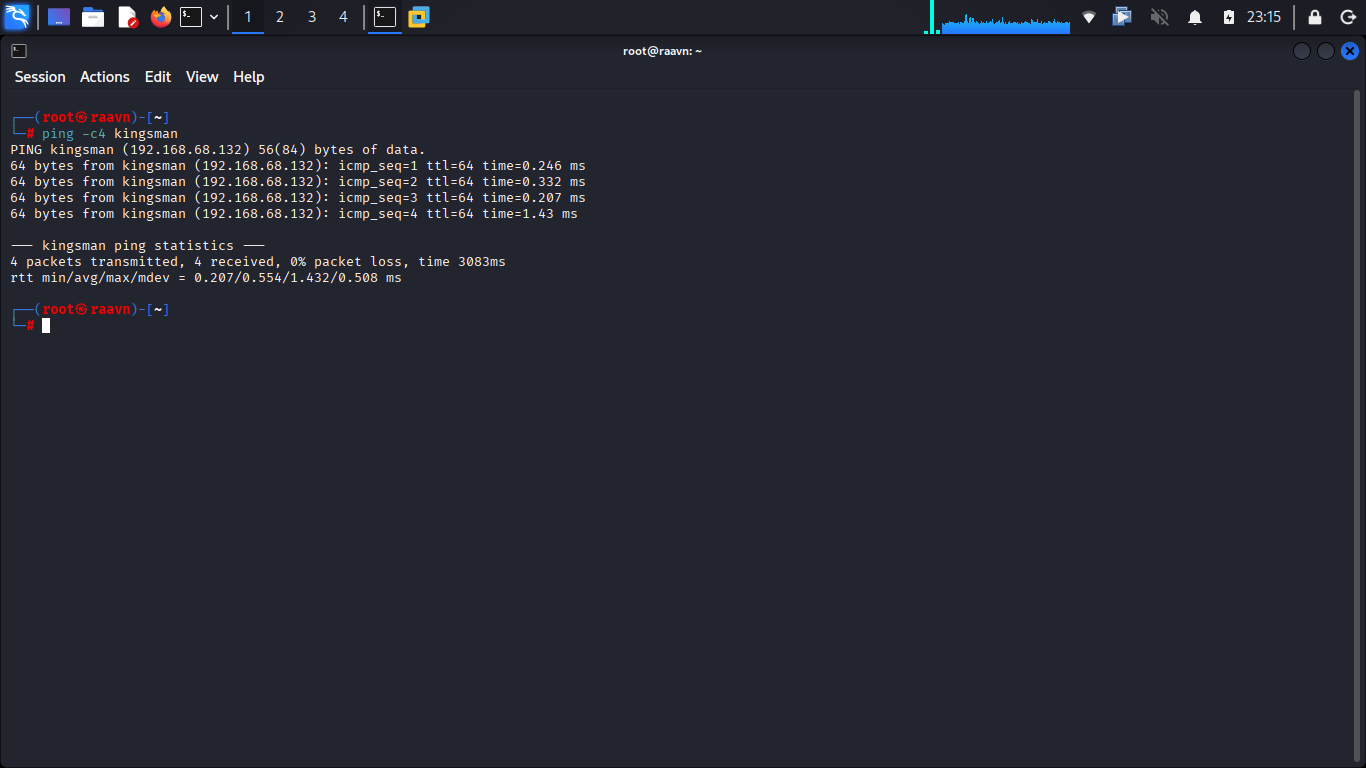
Task: Open the Session menu
Action: coord(40,77)
